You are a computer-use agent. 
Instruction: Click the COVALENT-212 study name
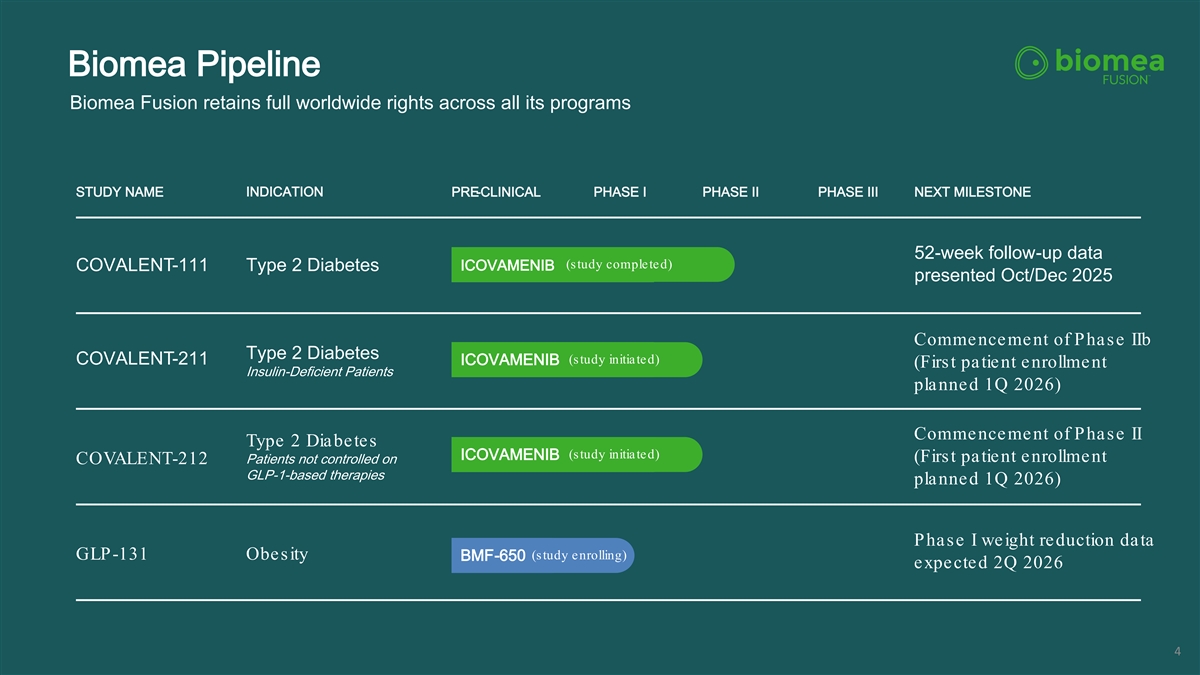[x=142, y=459]
